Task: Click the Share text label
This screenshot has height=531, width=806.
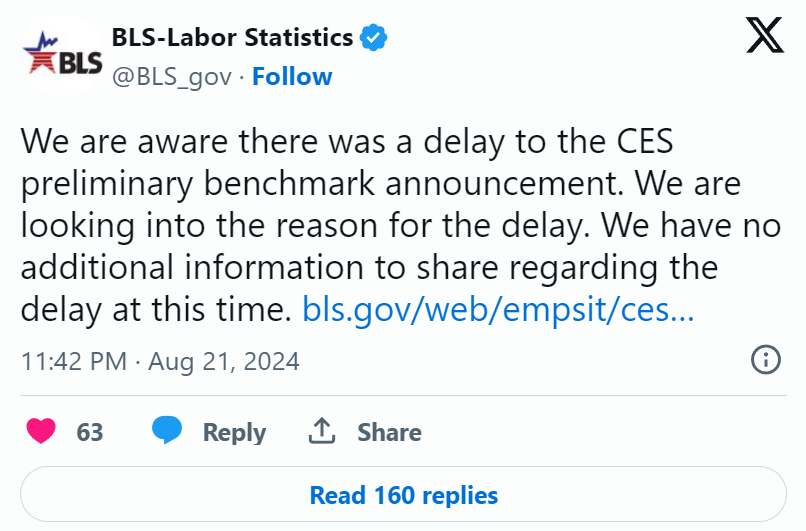Action: pos(390,432)
